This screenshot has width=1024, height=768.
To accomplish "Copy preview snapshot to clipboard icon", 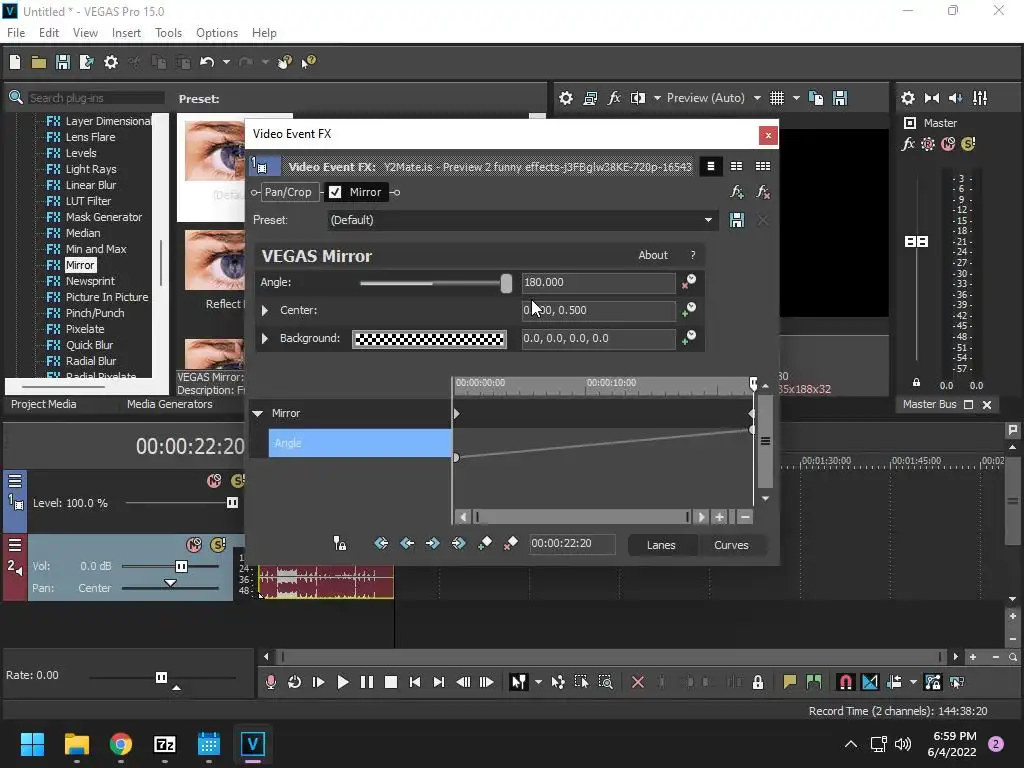I will click(x=816, y=98).
